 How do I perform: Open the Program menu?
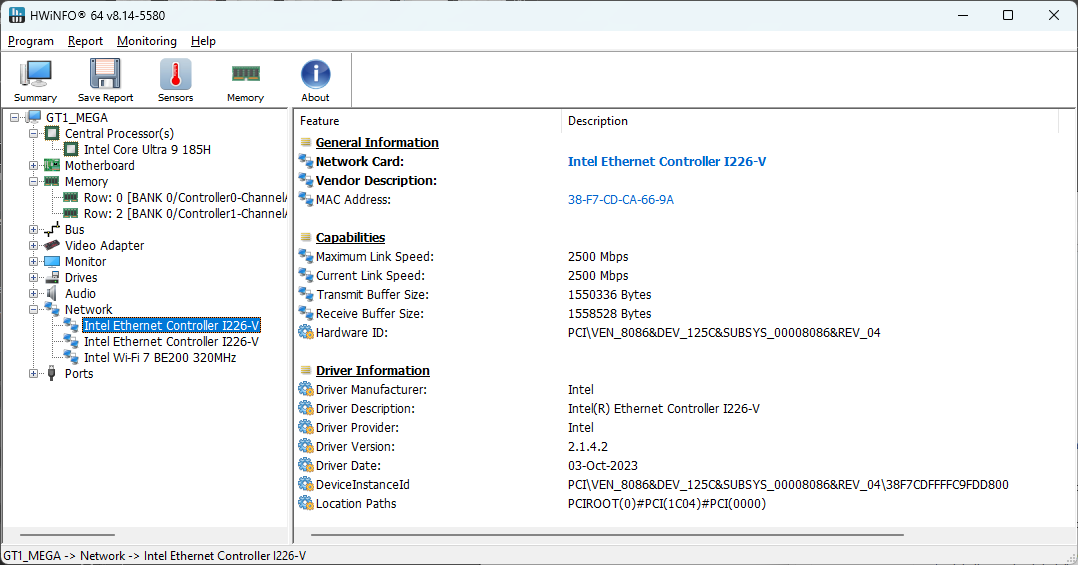tap(31, 41)
